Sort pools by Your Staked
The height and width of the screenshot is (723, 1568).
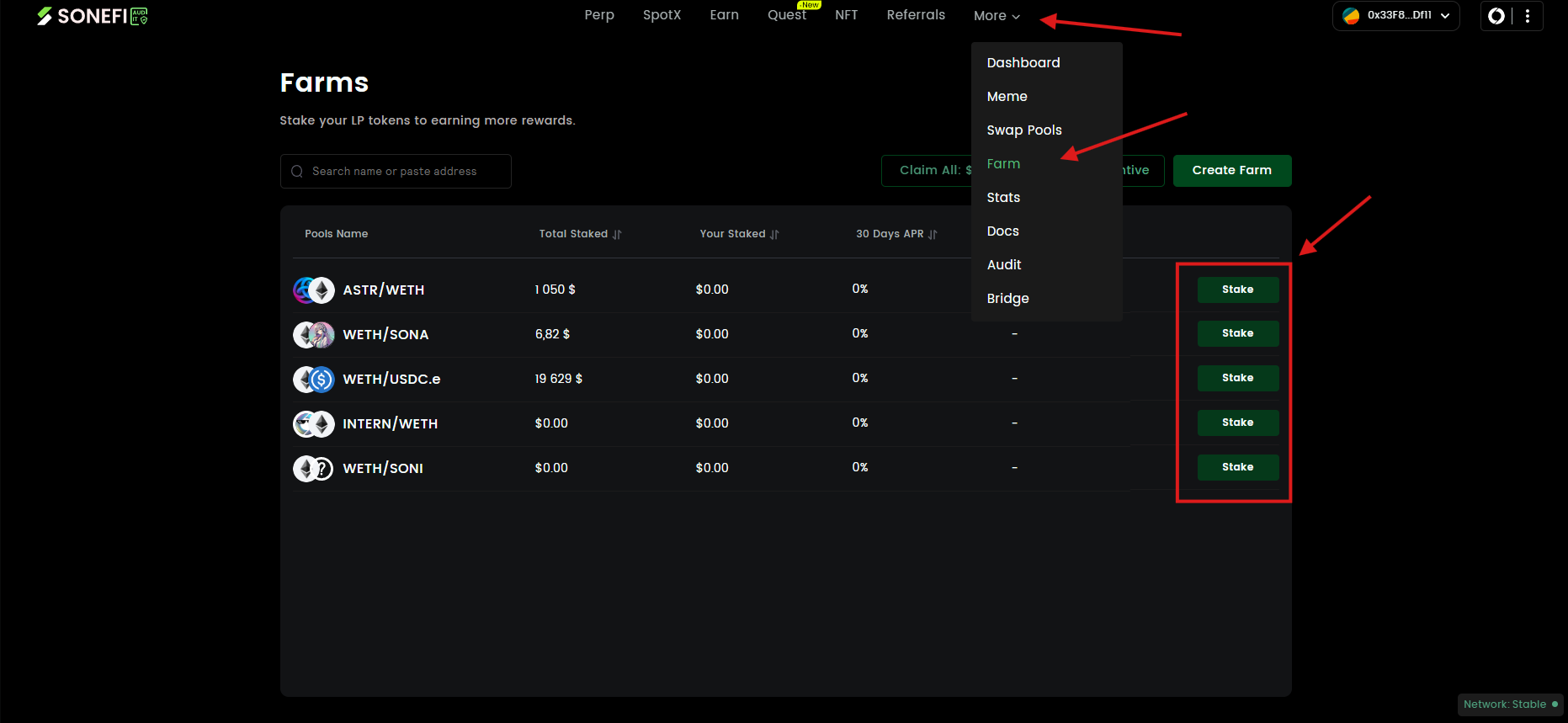point(774,235)
